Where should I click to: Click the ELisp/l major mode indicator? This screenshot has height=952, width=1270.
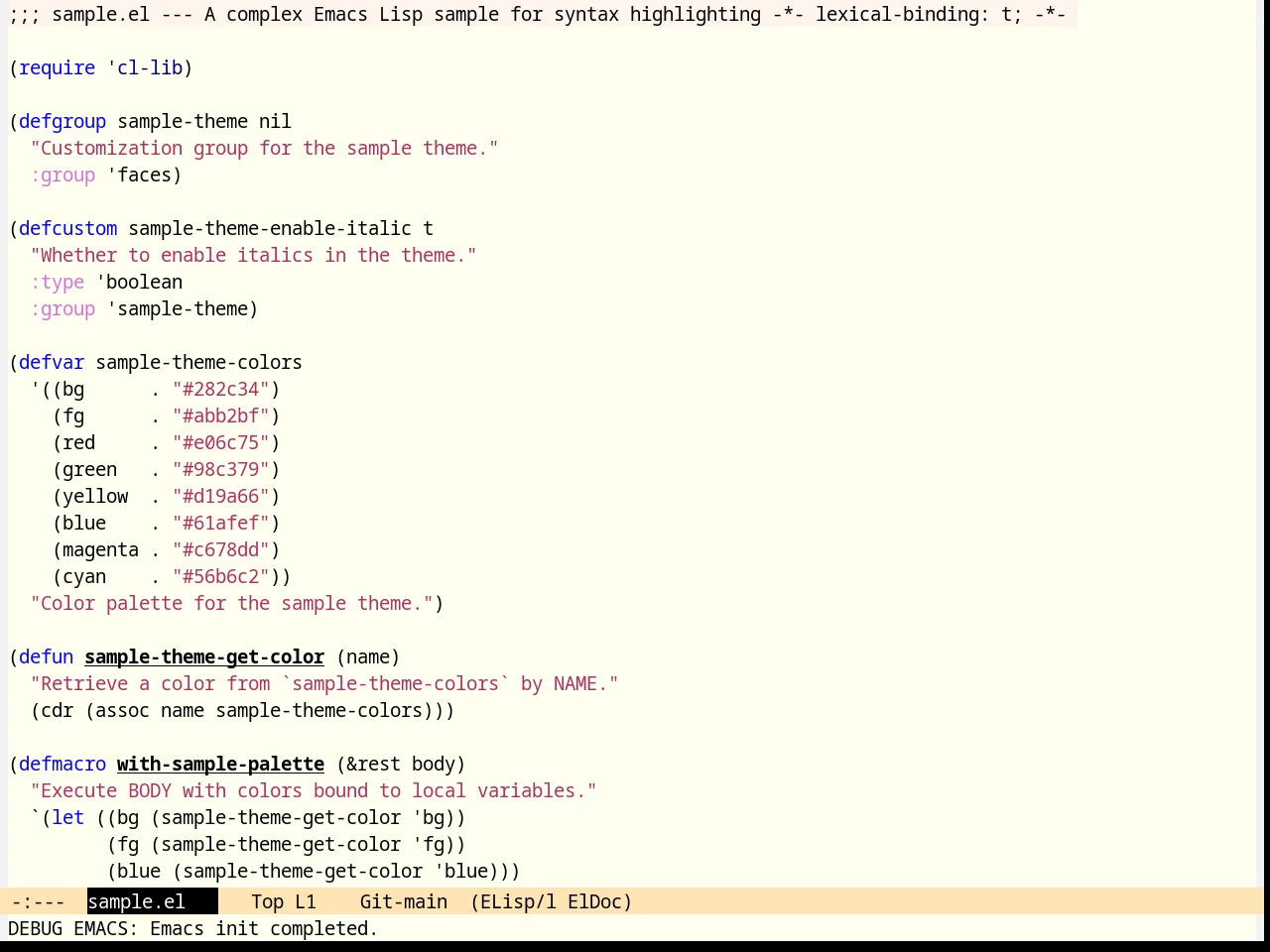pyautogui.click(x=514, y=901)
